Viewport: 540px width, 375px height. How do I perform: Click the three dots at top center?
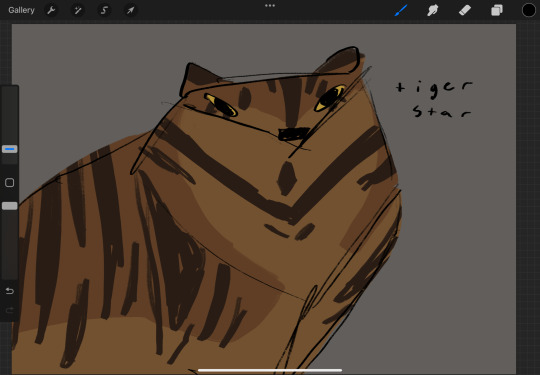tap(270, 6)
